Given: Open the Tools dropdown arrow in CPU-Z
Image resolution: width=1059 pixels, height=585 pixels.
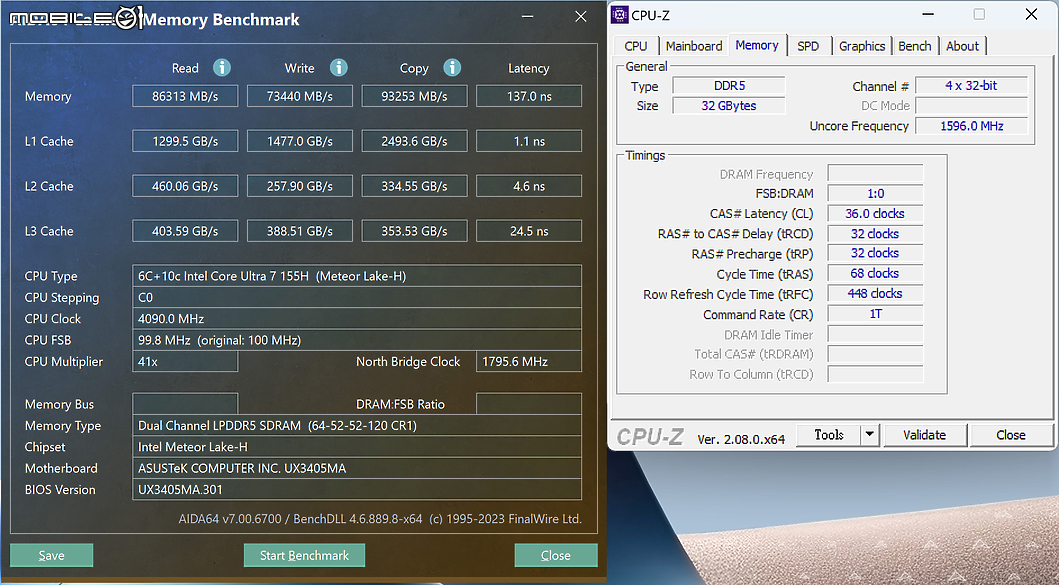Looking at the screenshot, I should pyautogui.click(x=870, y=435).
